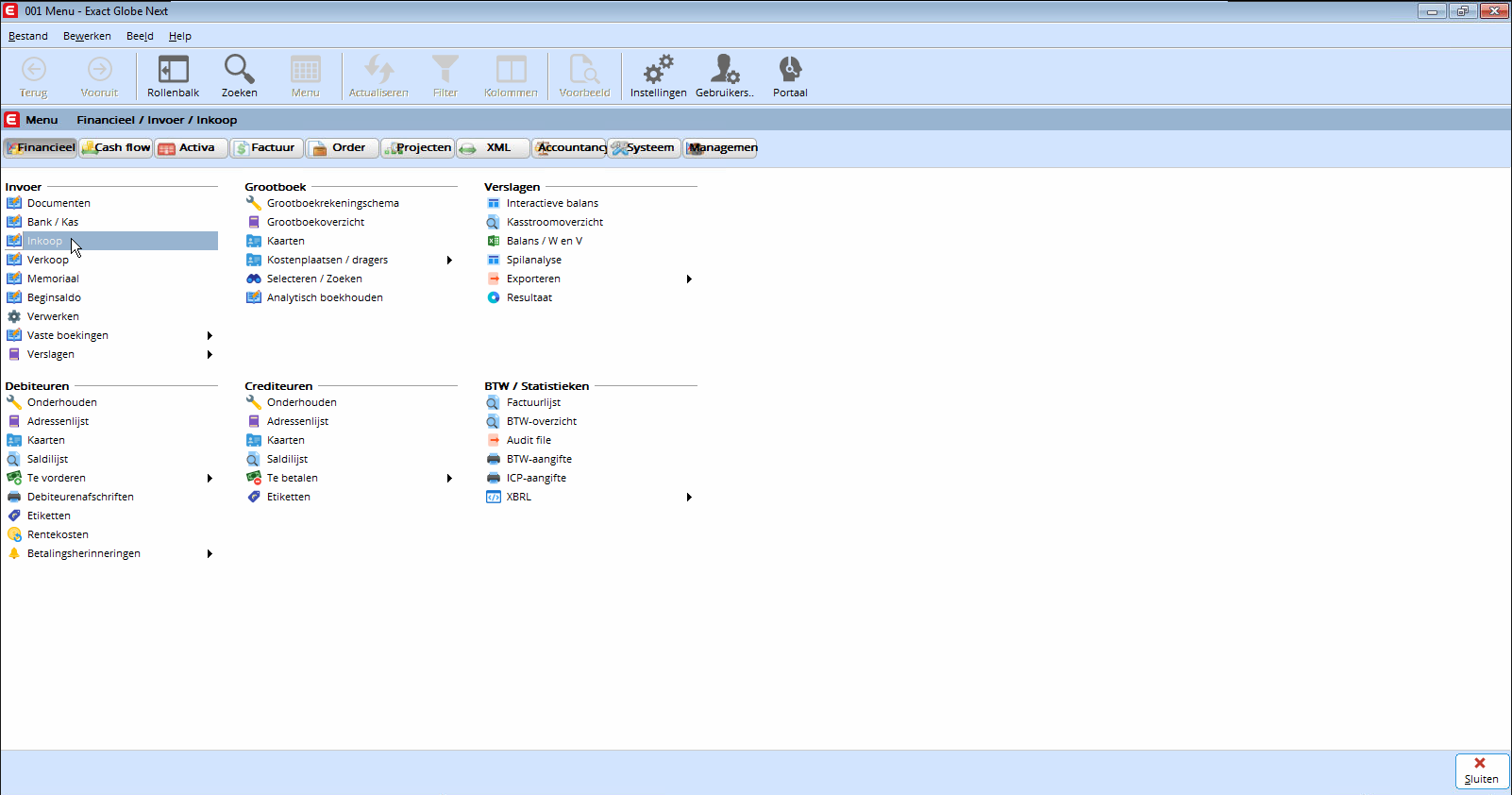Viewport: 1512px width, 795px height.
Task: Open Documenten under Invoer
Action: click(59, 203)
